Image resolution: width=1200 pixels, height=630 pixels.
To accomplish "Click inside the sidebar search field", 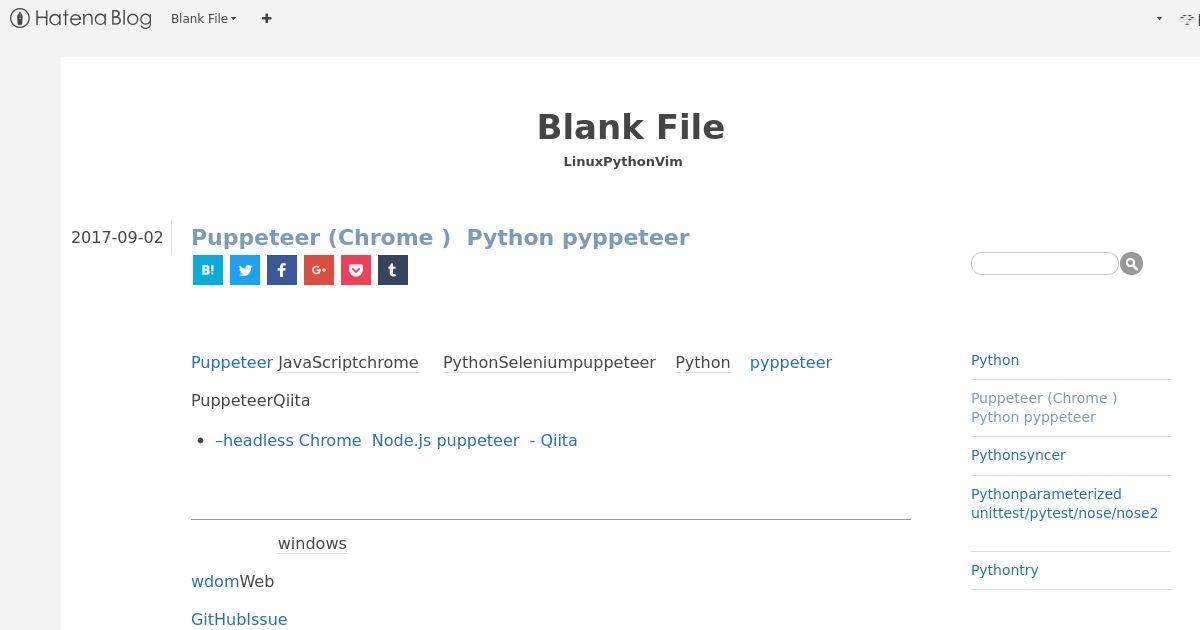I will pyautogui.click(x=1044, y=264).
